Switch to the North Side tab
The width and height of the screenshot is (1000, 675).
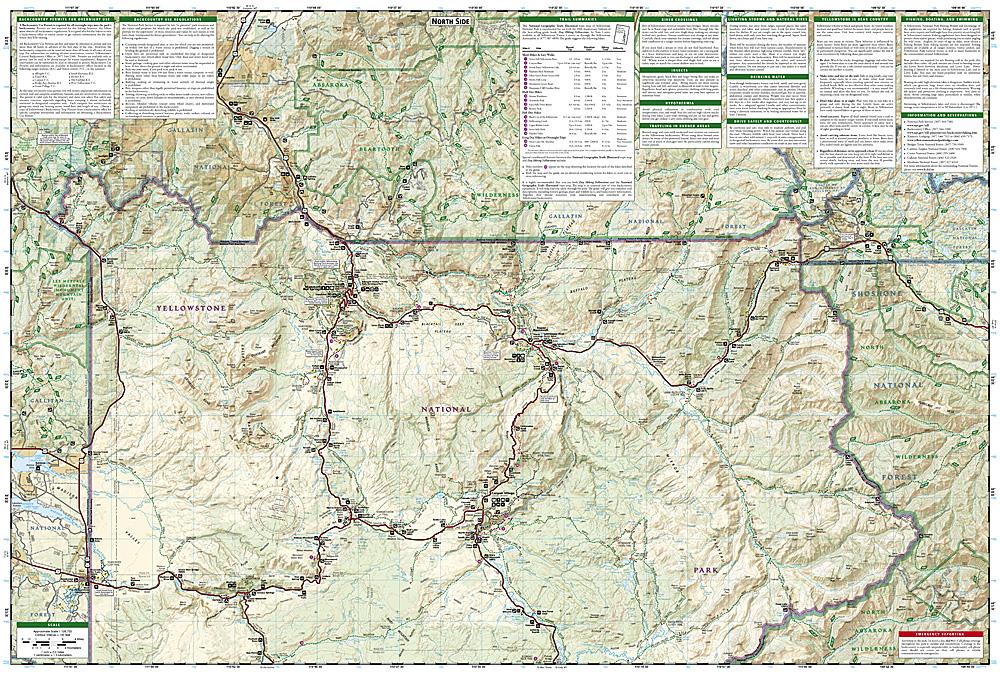451,21
